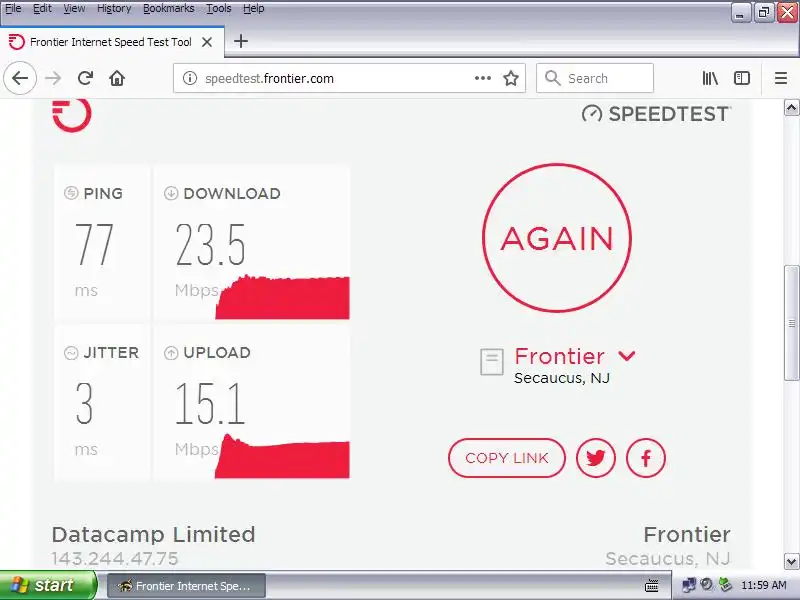
Task: Click the 15.1 upload speed value
Action: (210, 404)
